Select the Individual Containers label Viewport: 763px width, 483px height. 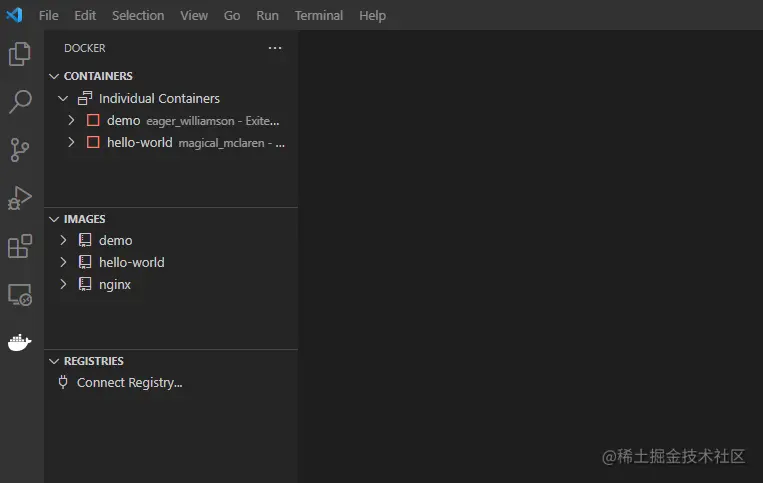click(x=159, y=99)
